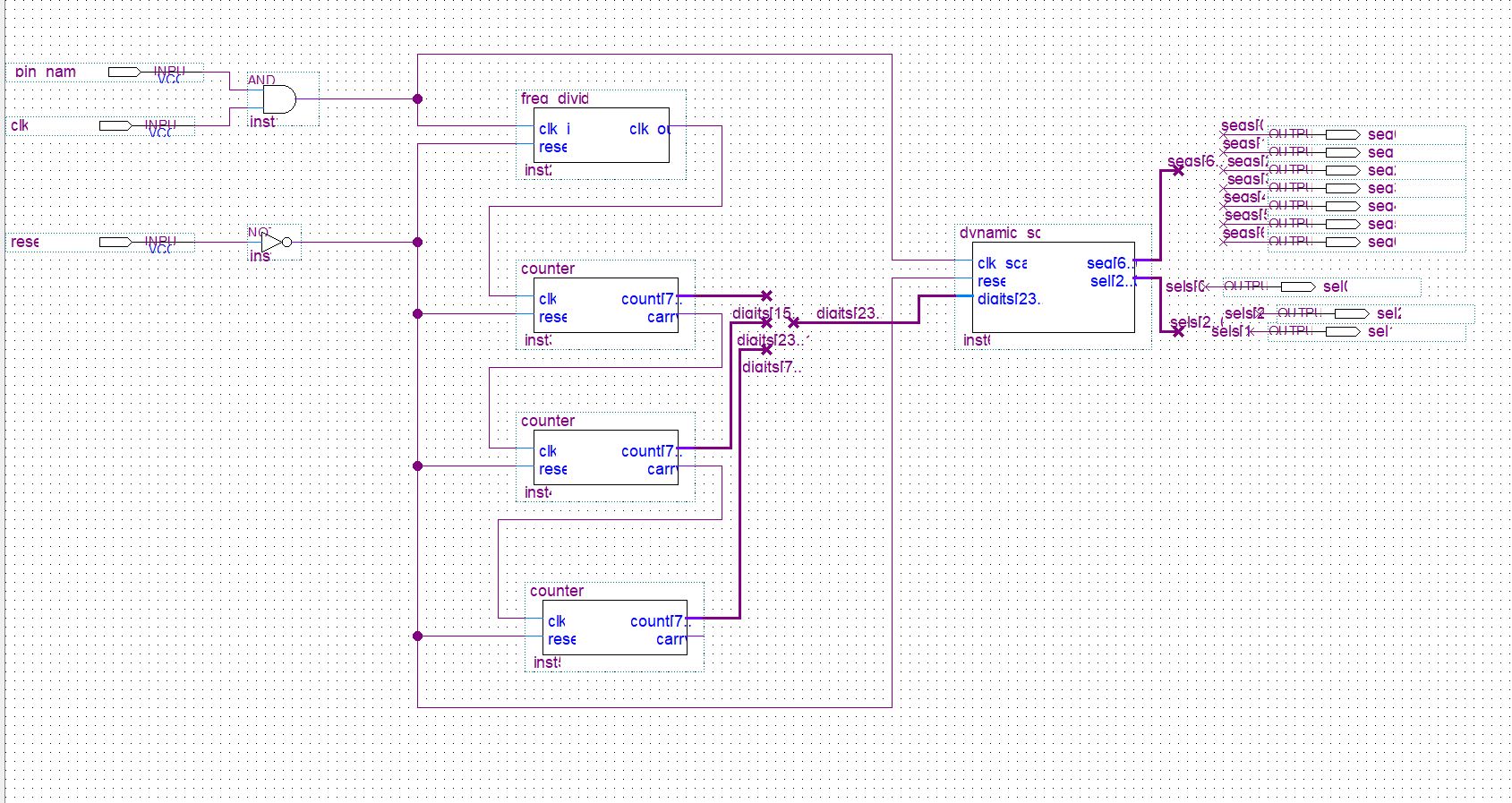1512x803 pixels.
Task: Click the seg4 output pin symbol
Action: (1343, 206)
